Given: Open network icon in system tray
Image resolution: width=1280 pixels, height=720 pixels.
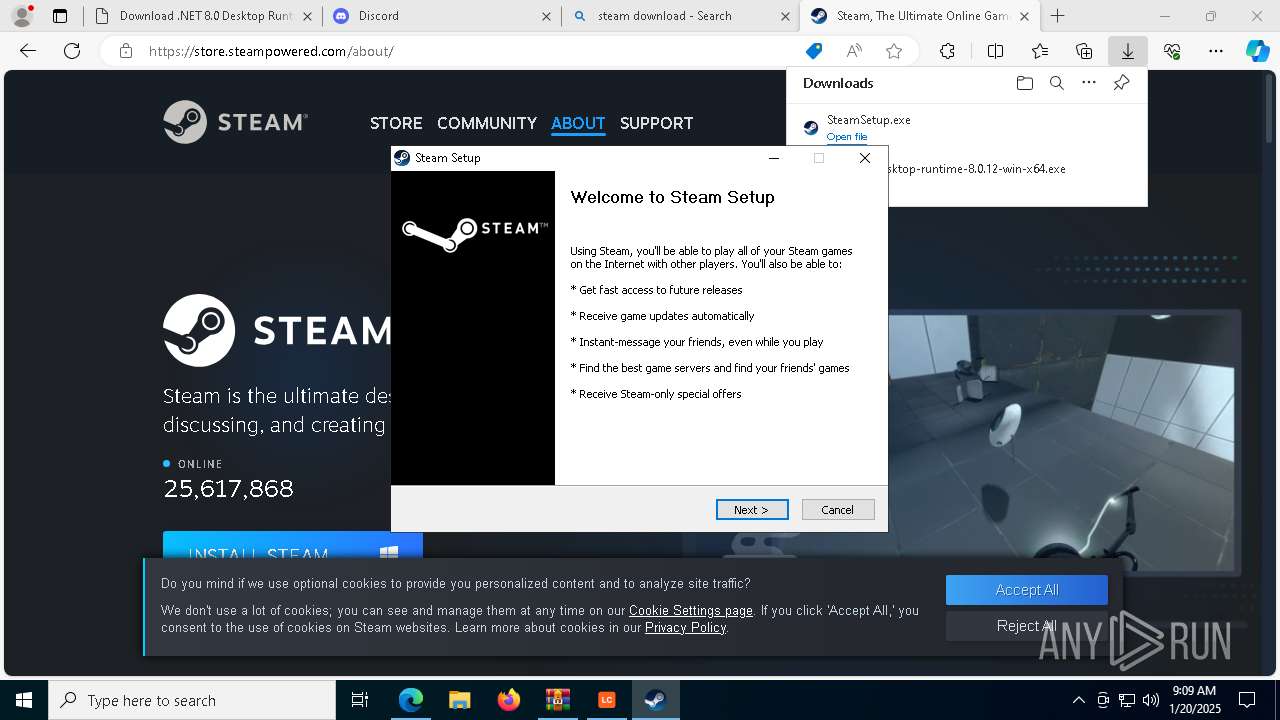Looking at the screenshot, I should pos(1127,700).
